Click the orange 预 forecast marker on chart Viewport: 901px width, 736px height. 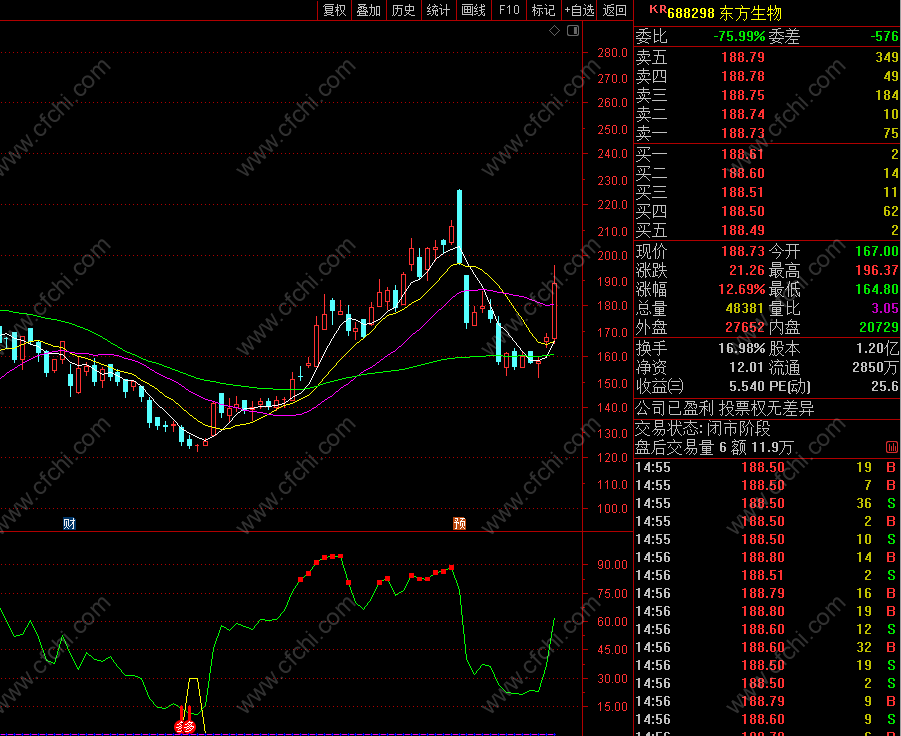pyautogui.click(x=459, y=523)
